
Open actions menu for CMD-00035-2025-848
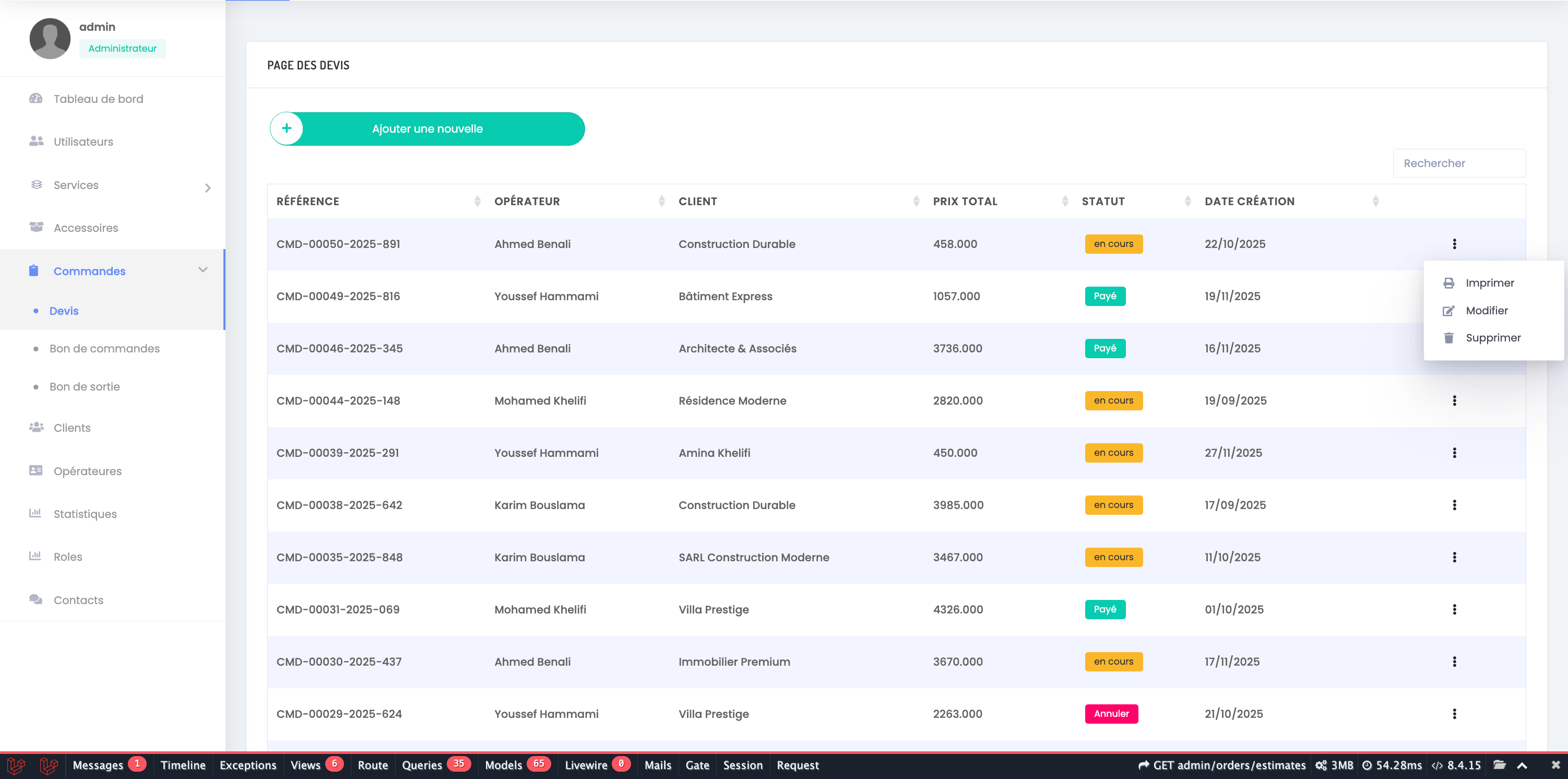(1454, 557)
